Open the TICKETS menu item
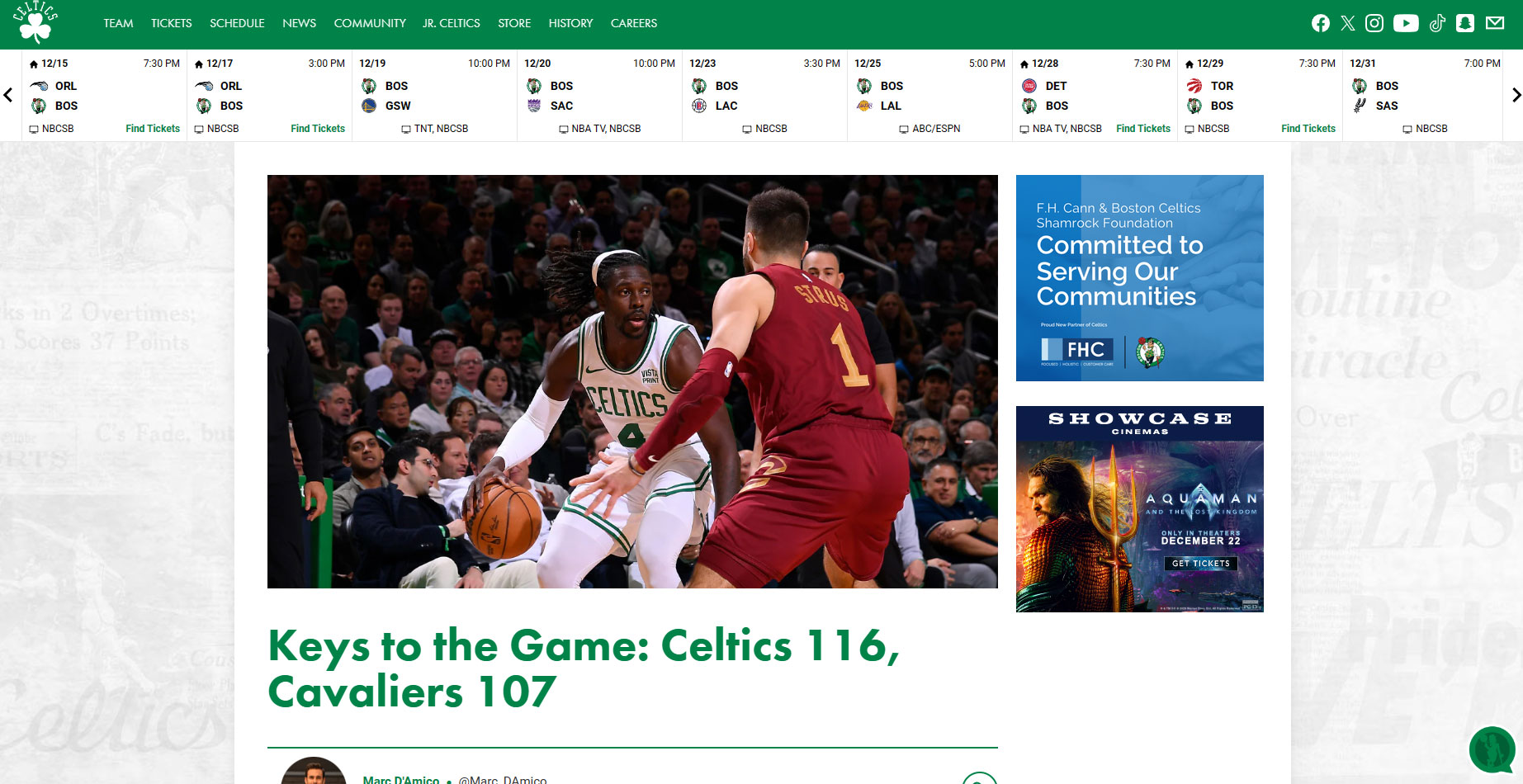 pos(171,23)
